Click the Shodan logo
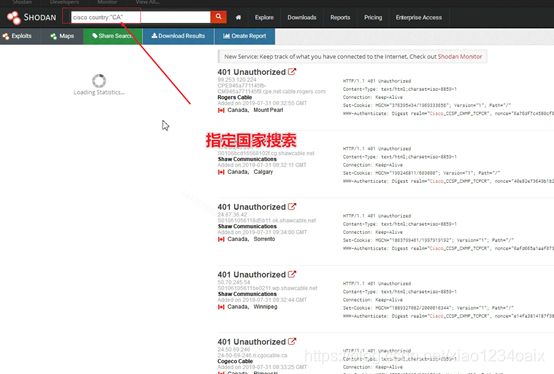Image resolution: width=554 pixels, height=374 pixels. click(31, 17)
